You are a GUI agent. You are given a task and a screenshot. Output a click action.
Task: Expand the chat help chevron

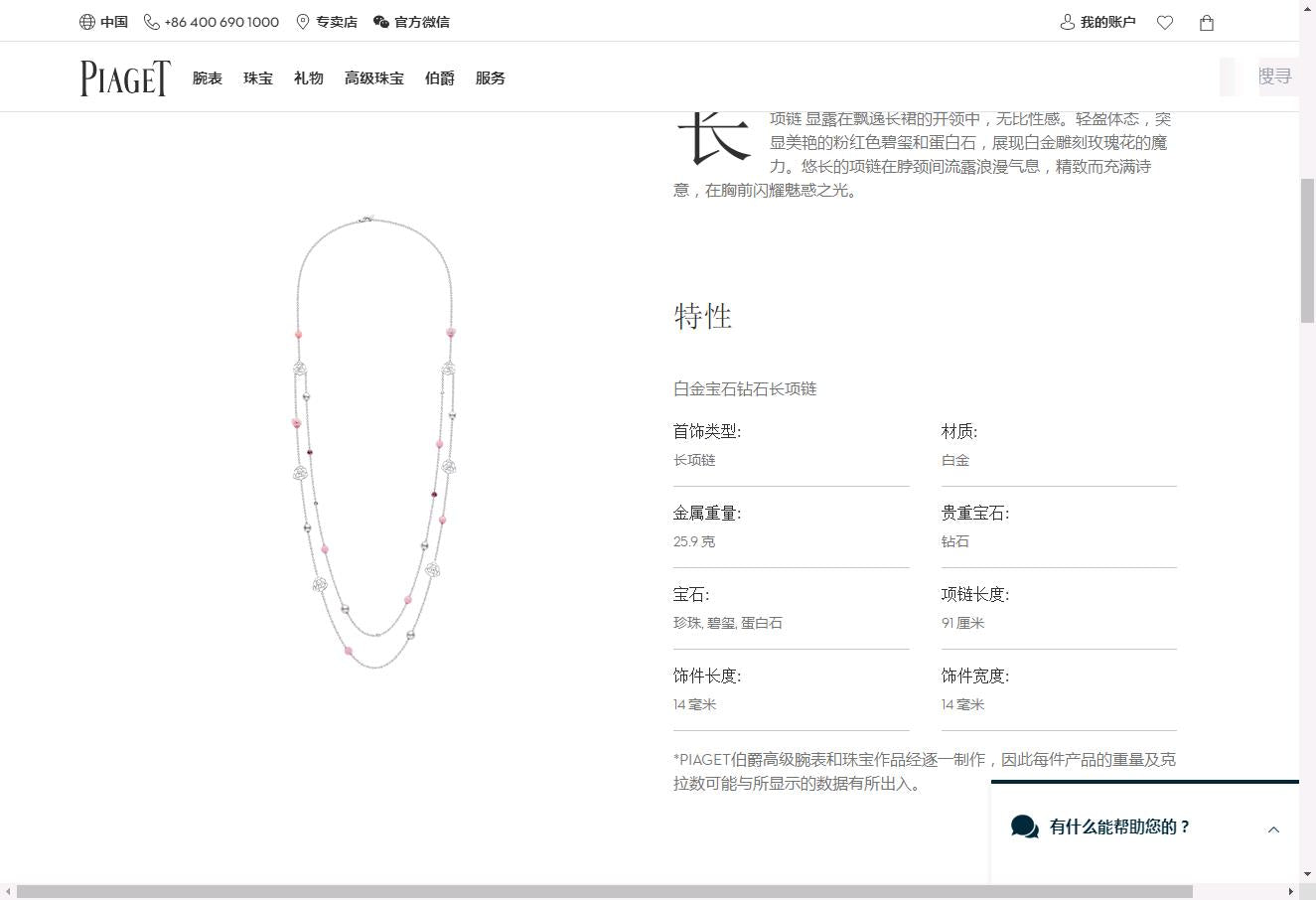(x=1273, y=829)
